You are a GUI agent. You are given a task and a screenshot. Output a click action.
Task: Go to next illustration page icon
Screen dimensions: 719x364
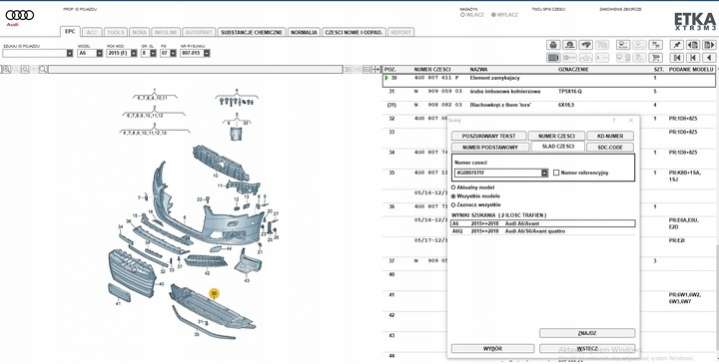click(709, 45)
